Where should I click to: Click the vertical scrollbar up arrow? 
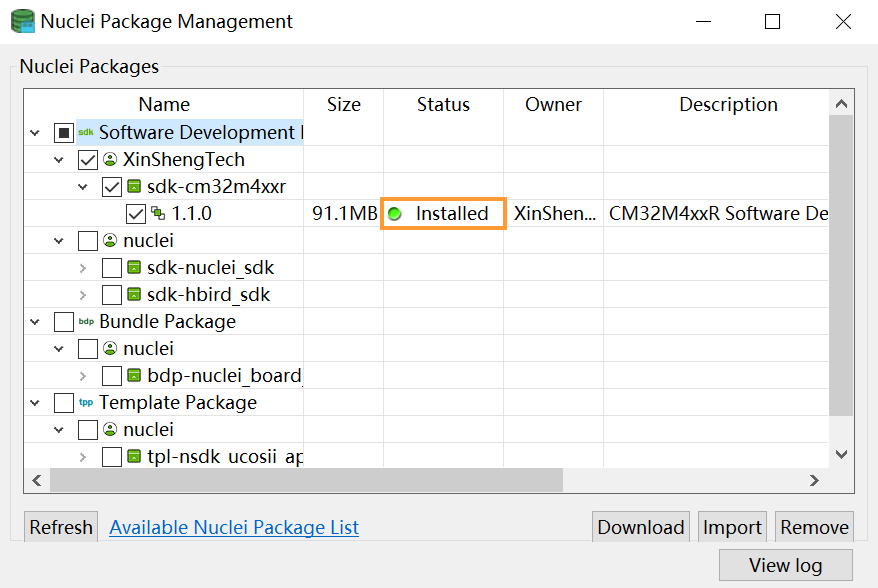(x=841, y=104)
